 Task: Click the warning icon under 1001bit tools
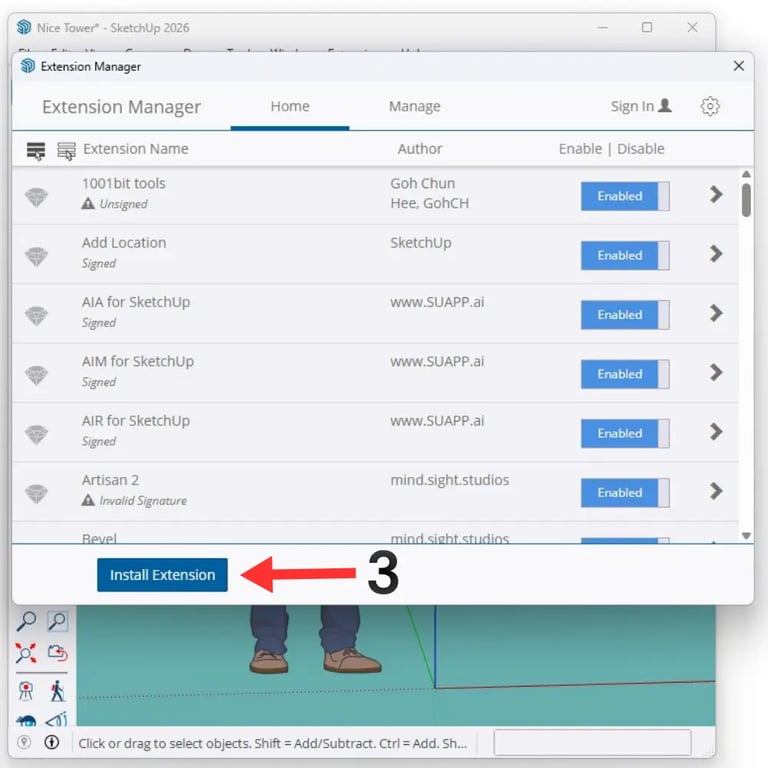click(88, 203)
